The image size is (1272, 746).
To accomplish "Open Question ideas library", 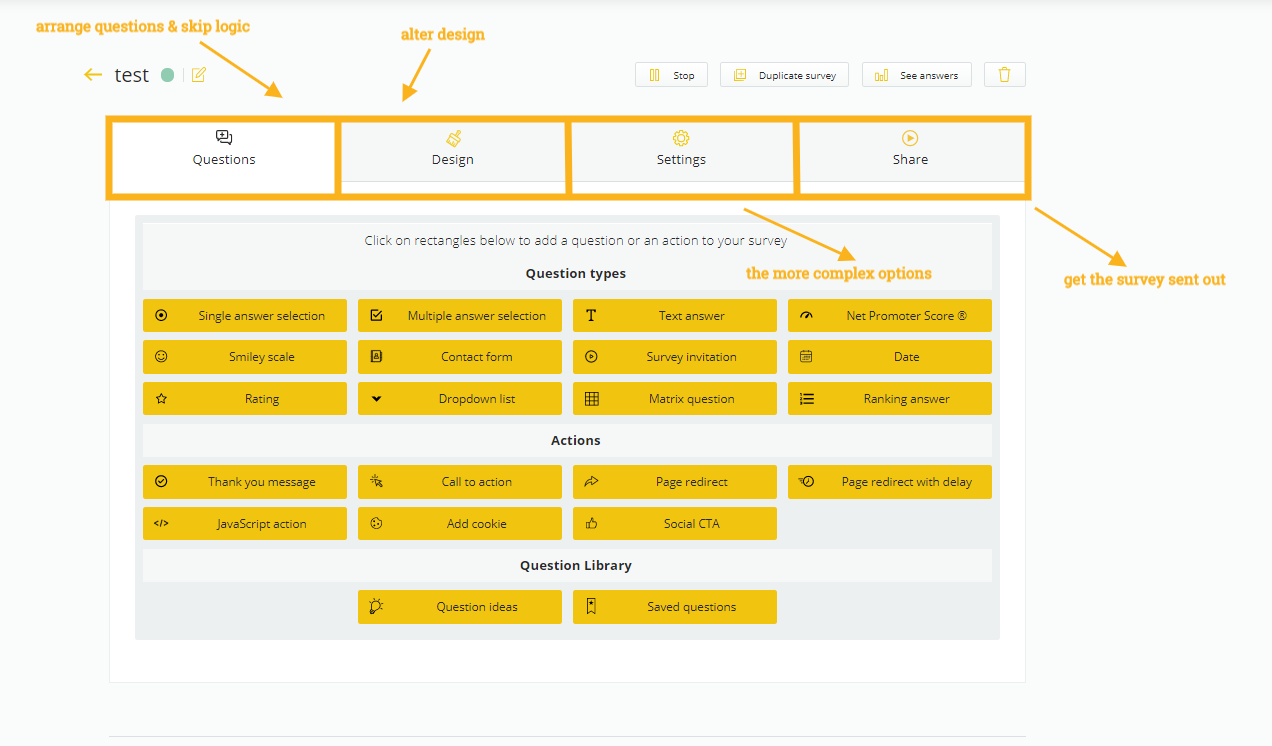I will tap(460, 606).
